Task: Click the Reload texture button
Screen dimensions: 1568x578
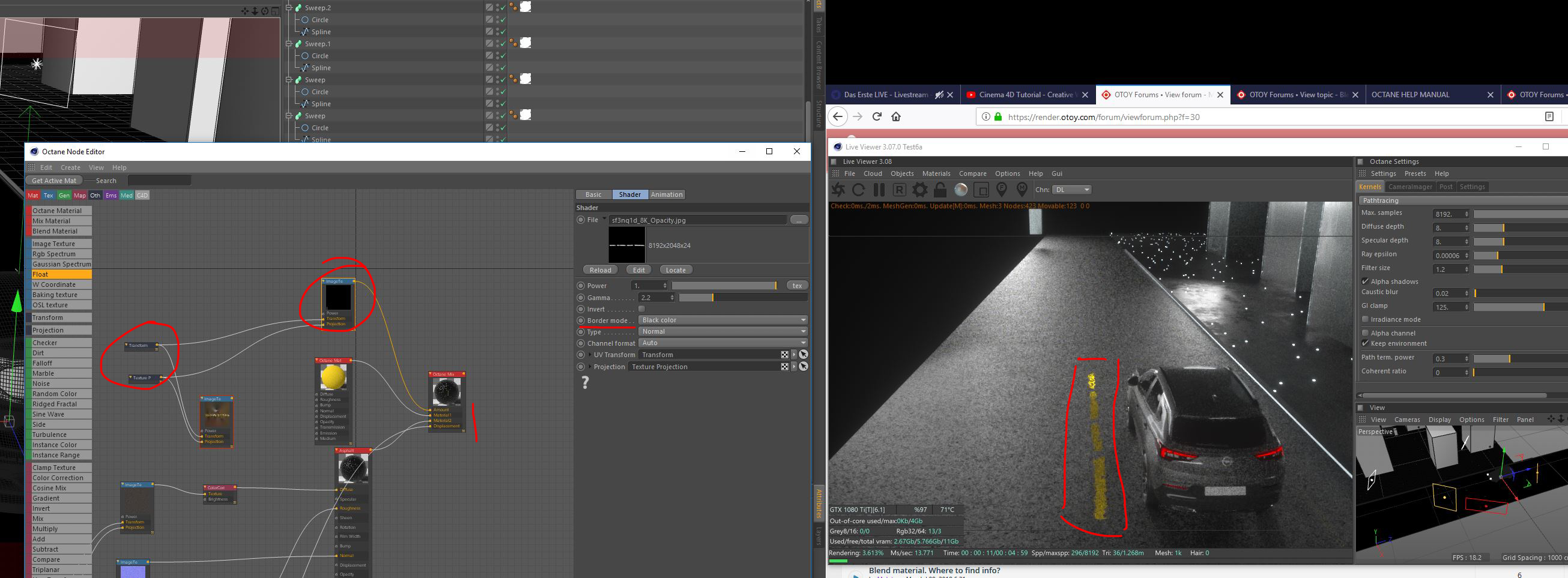Action: [x=600, y=270]
